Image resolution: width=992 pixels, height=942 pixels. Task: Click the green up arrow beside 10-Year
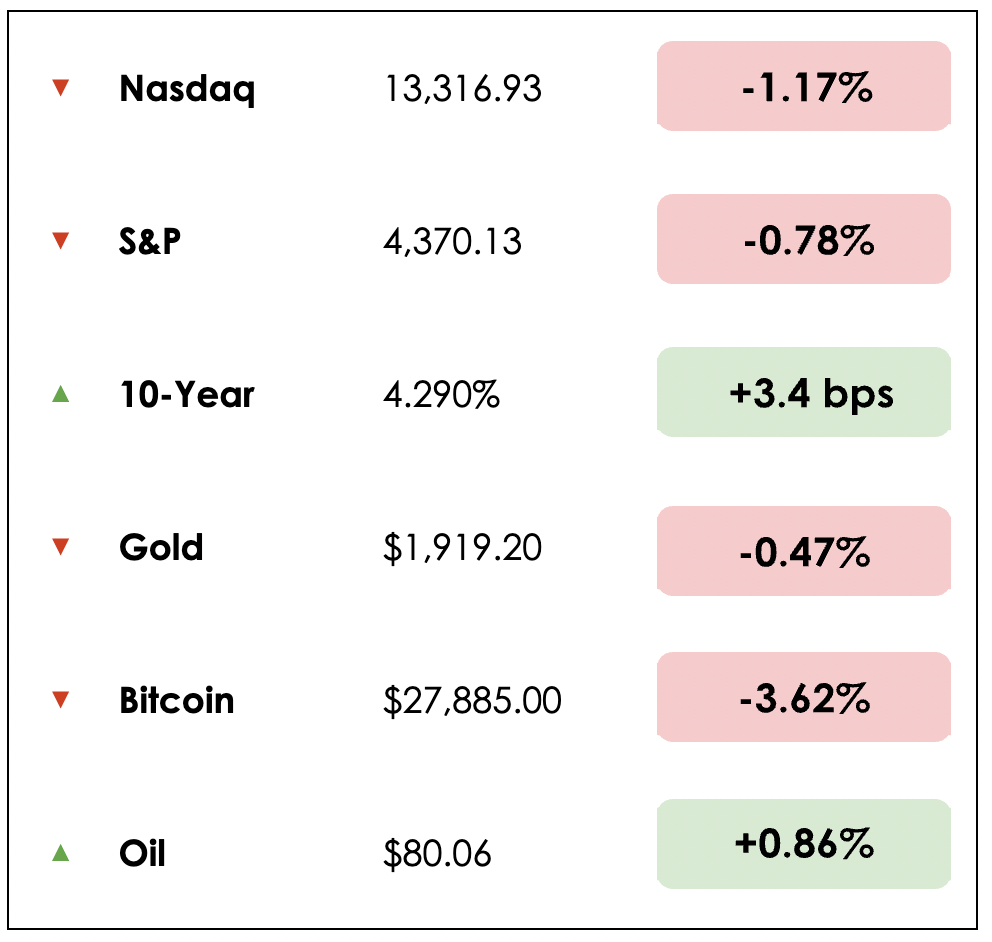click(x=60, y=395)
